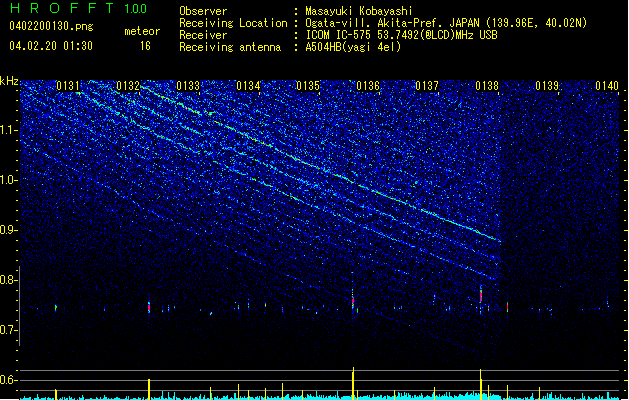
Task: Click observer name Masayuki Kobayashi
Action: (359, 11)
